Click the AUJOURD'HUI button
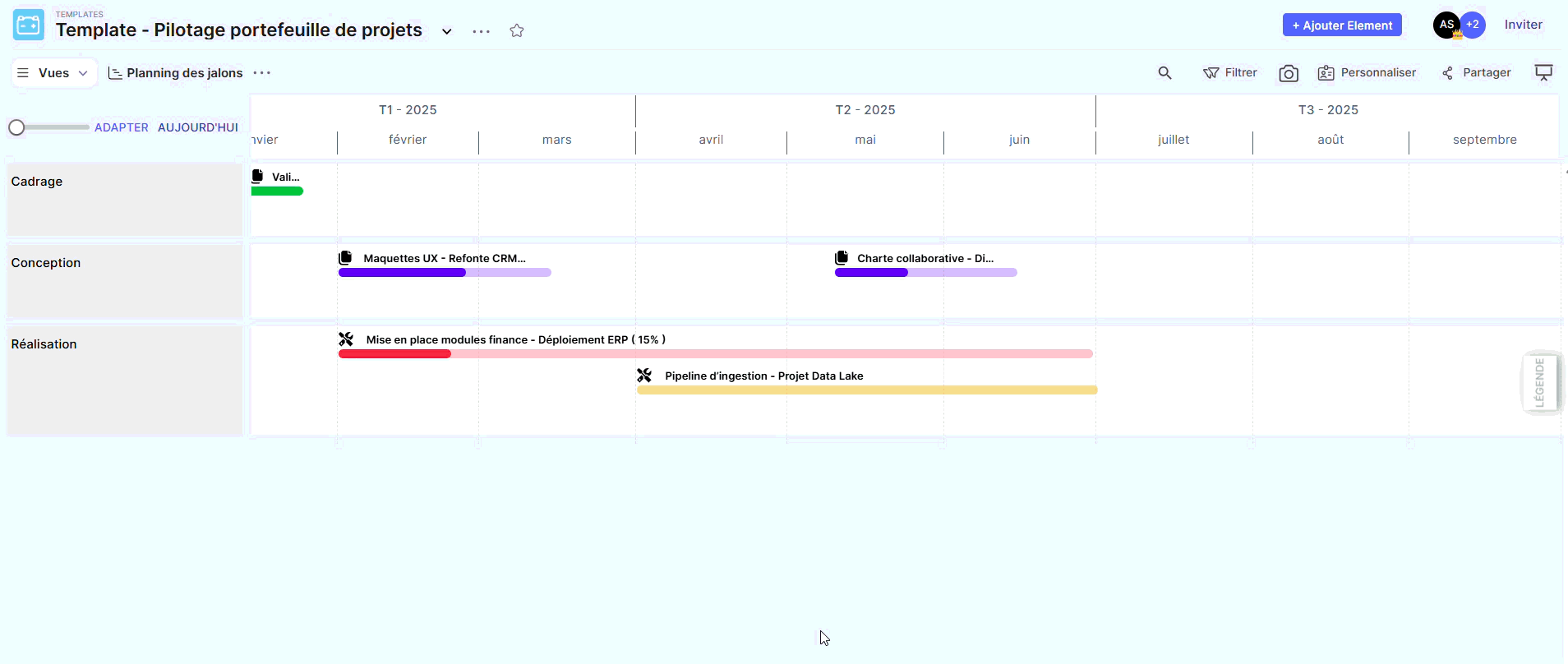1568x664 pixels. coord(198,127)
